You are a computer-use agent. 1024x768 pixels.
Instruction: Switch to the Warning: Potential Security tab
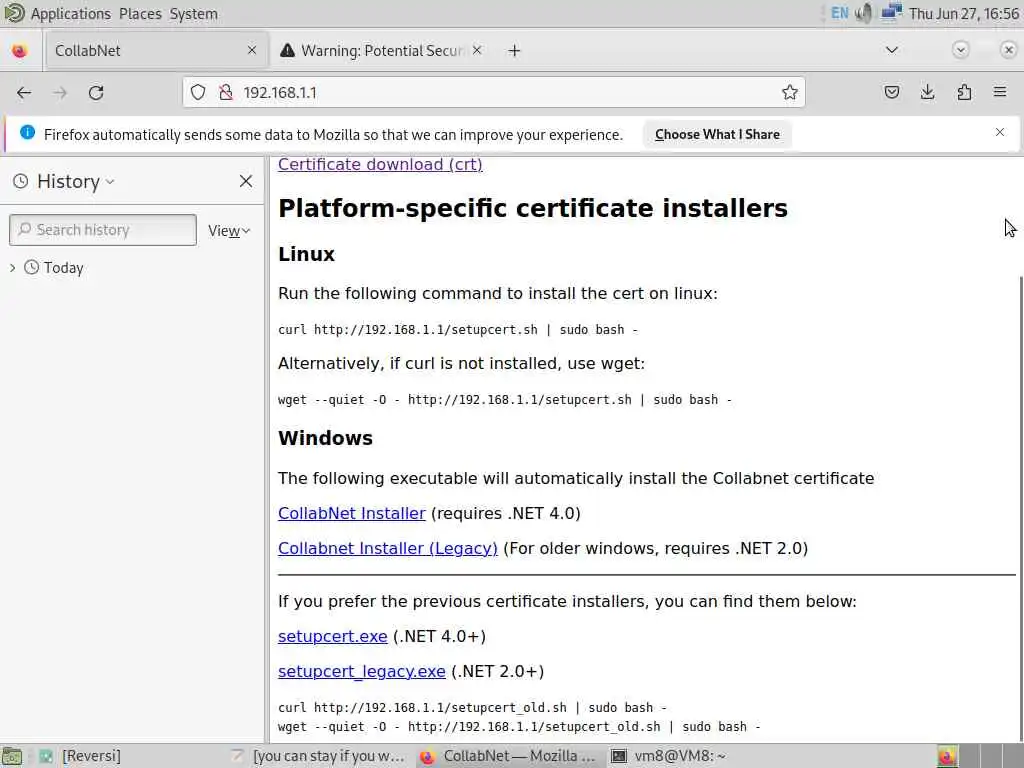tap(381, 50)
